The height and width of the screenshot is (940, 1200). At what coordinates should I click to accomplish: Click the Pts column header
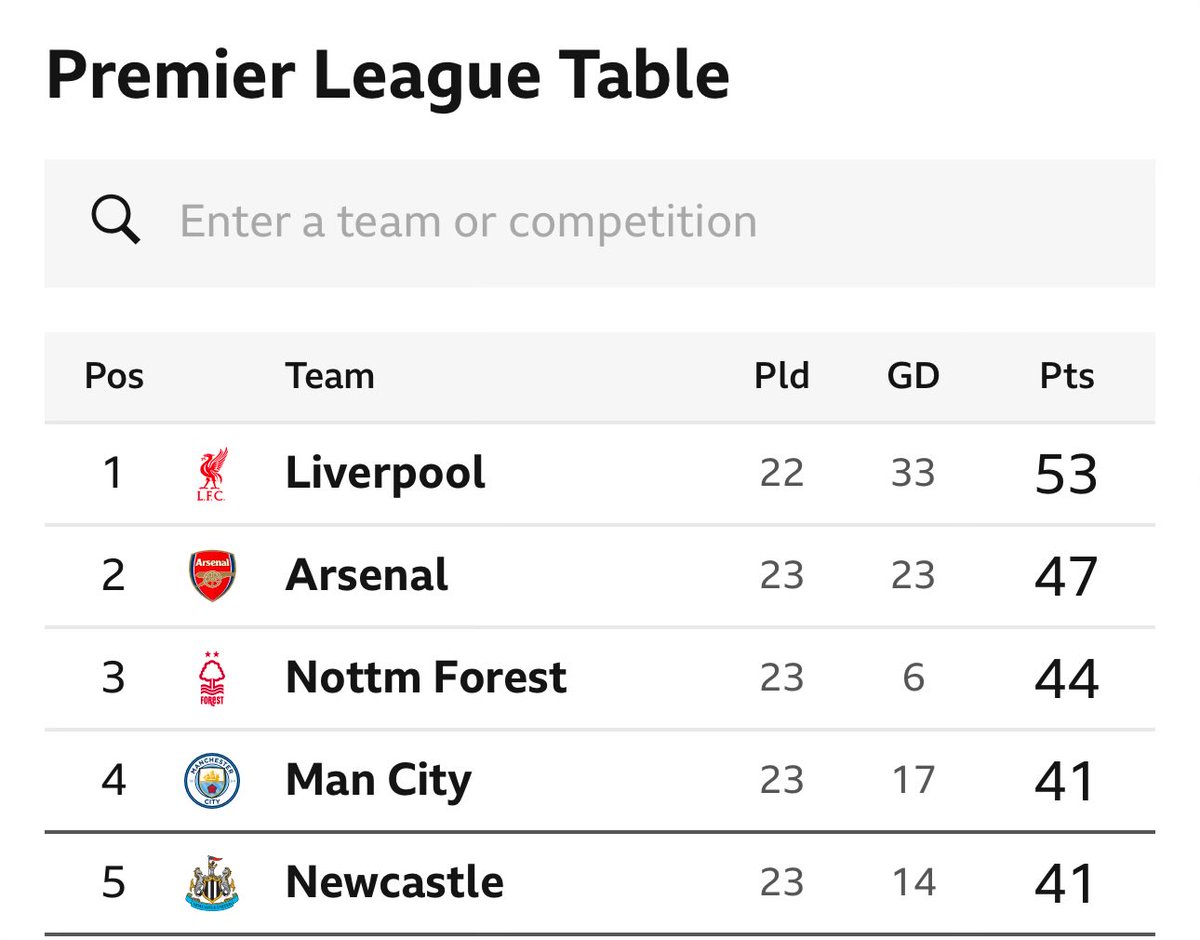[1066, 376]
